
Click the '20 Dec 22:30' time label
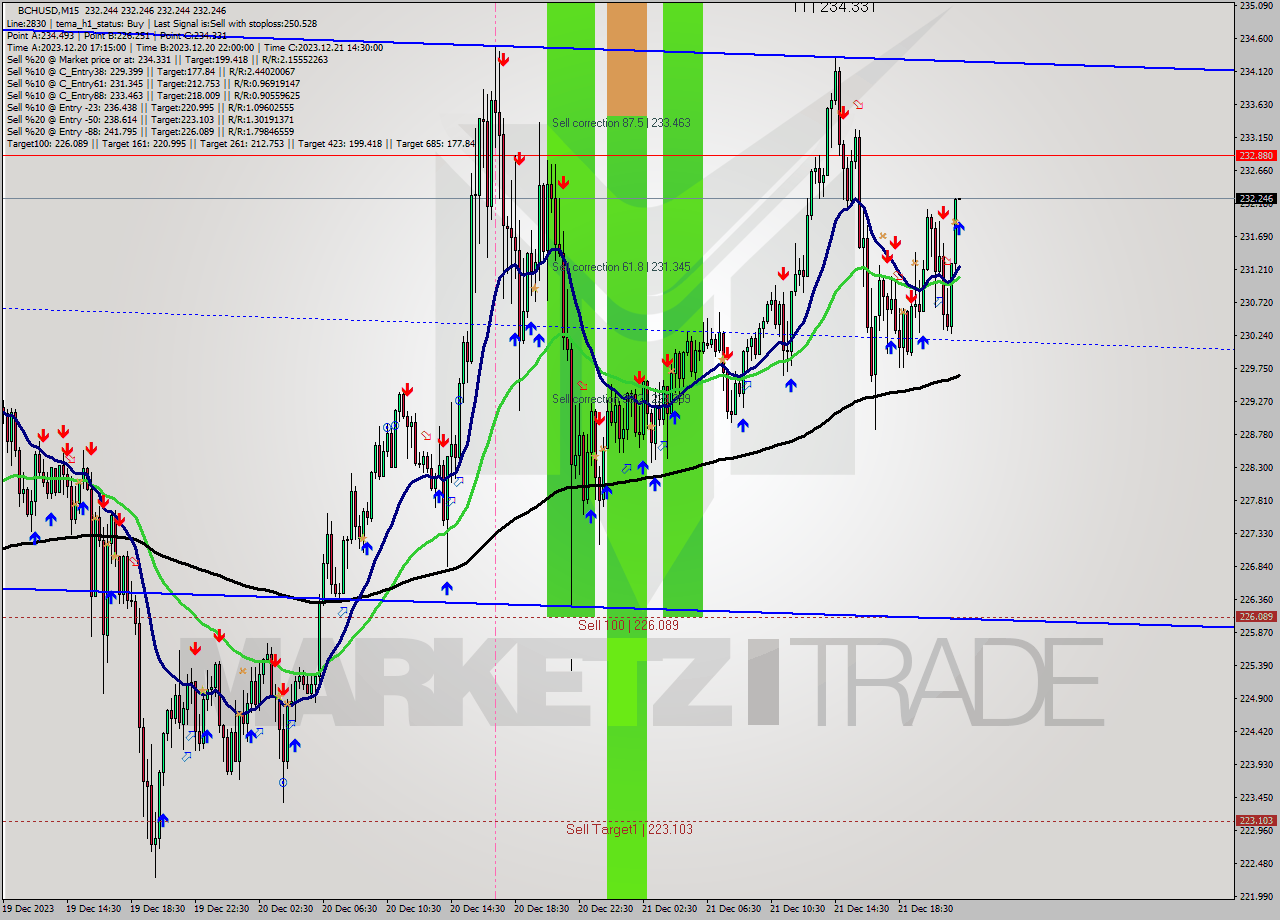(606, 909)
